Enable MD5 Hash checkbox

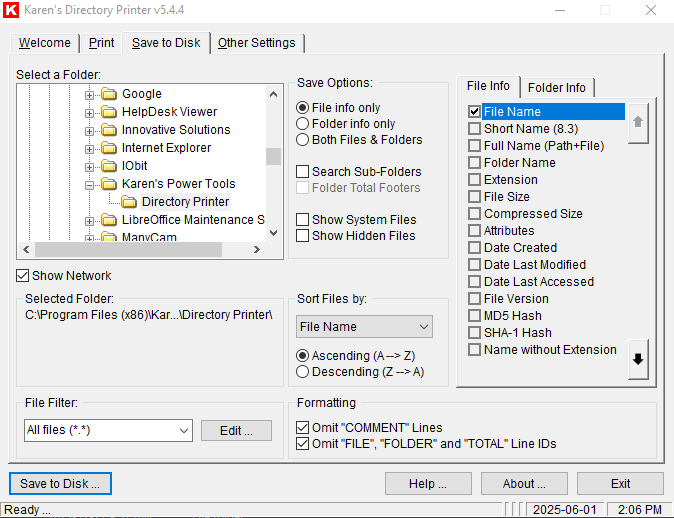474,316
